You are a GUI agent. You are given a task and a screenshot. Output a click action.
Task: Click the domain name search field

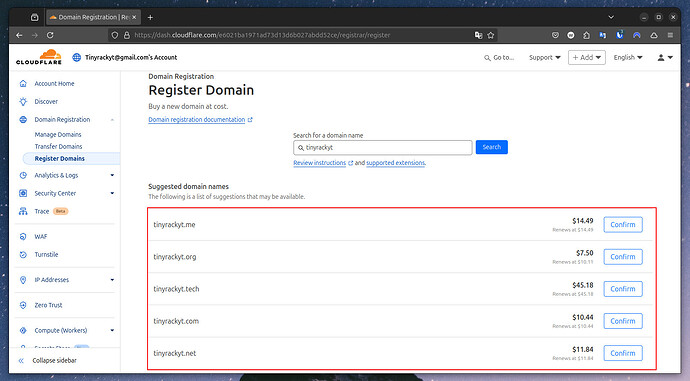pos(383,148)
